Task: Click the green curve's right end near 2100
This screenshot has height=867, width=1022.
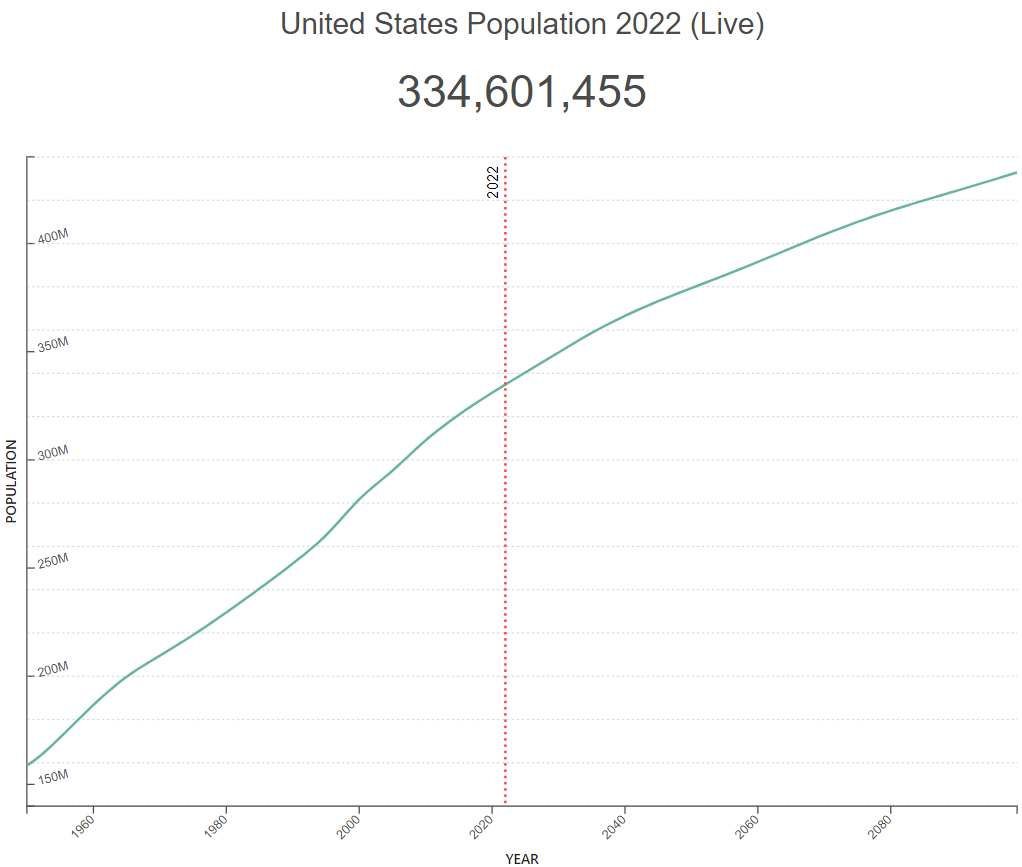Action: click(x=1014, y=174)
